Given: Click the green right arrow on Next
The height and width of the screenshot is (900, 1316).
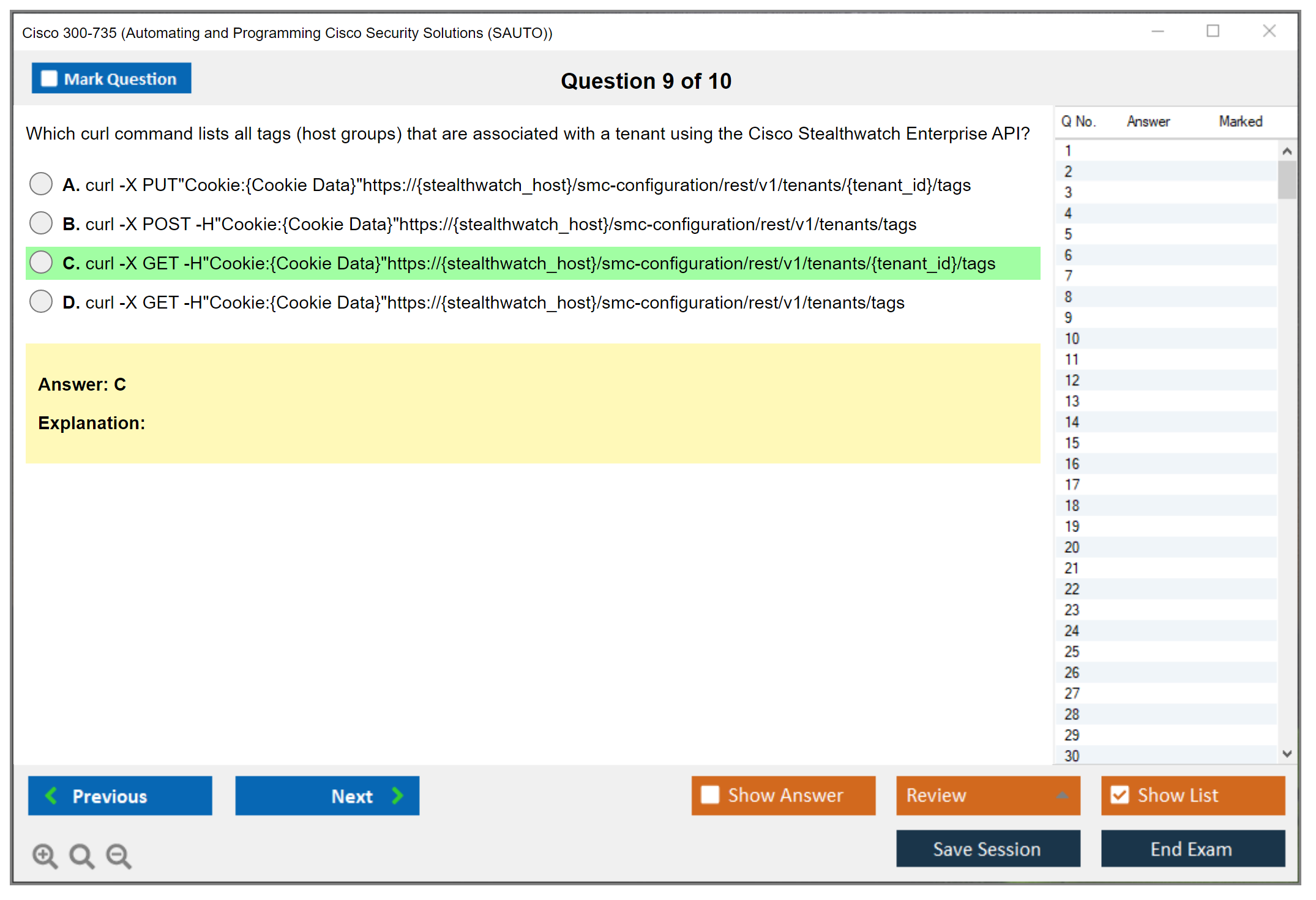Looking at the screenshot, I should (x=397, y=795).
